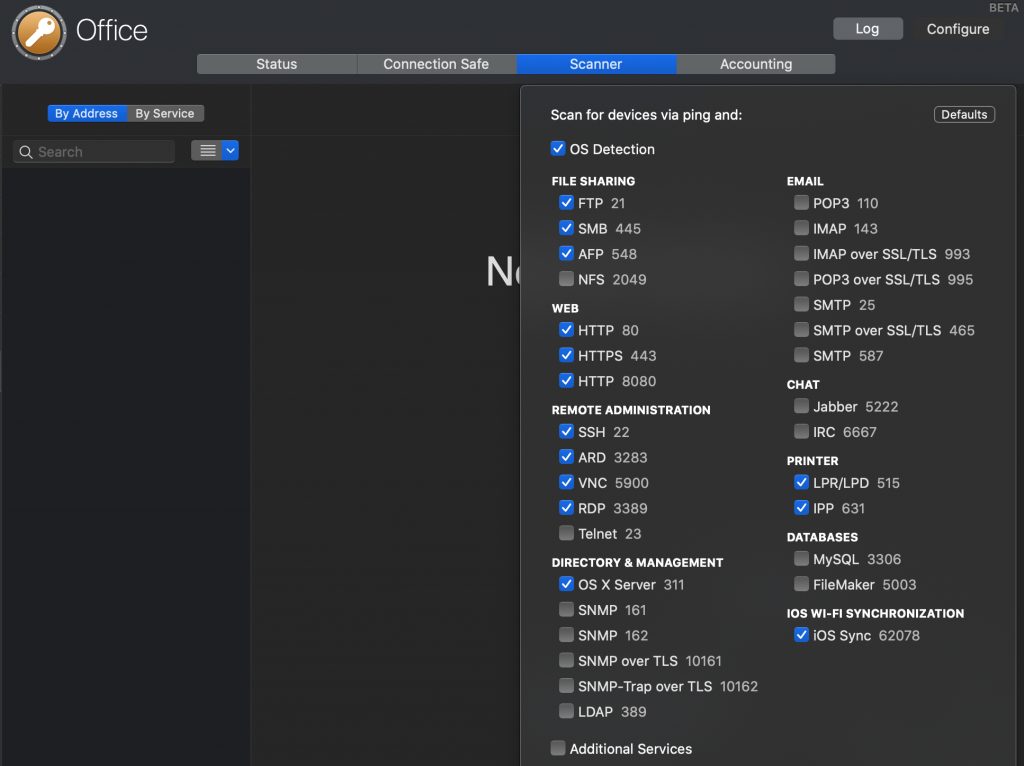Enable SMTP over SSL/TLS 465

click(x=801, y=330)
